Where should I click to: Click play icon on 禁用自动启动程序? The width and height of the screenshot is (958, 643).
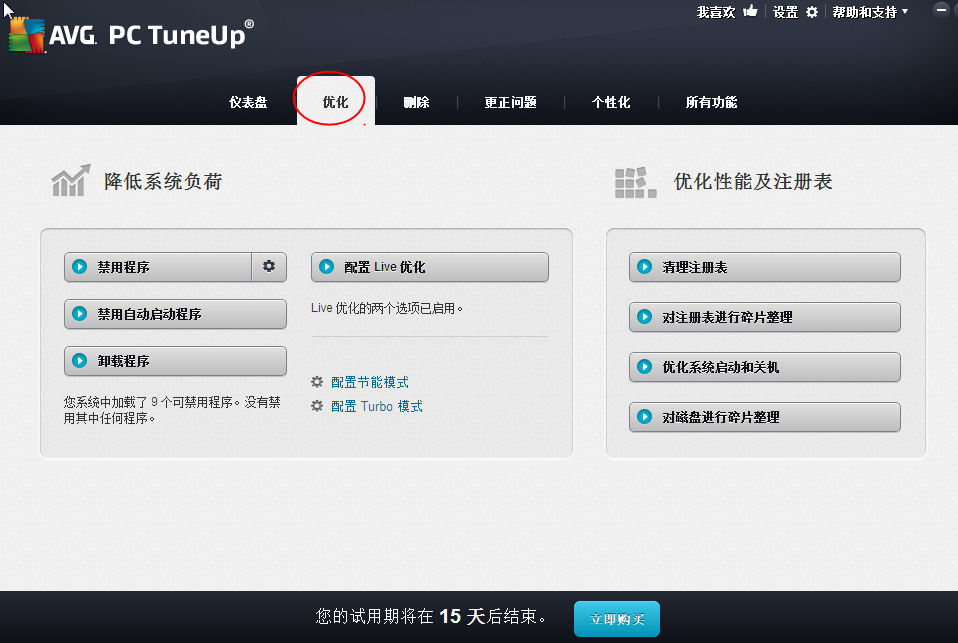point(79,314)
